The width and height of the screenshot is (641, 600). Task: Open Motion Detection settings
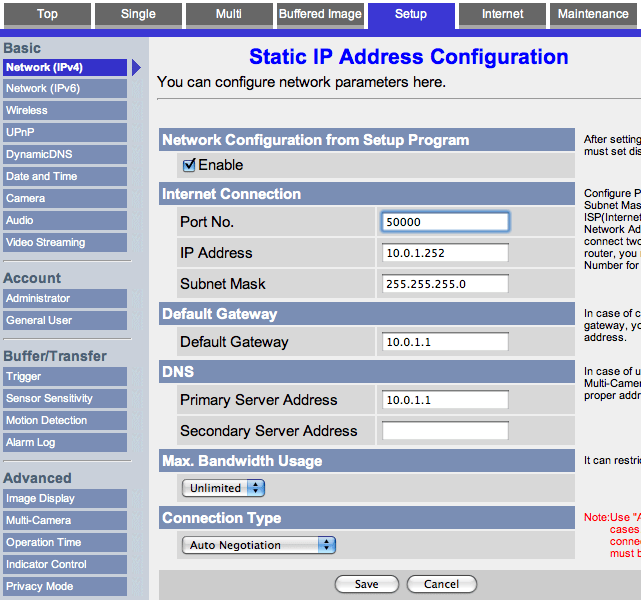click(x=65, y=421)
